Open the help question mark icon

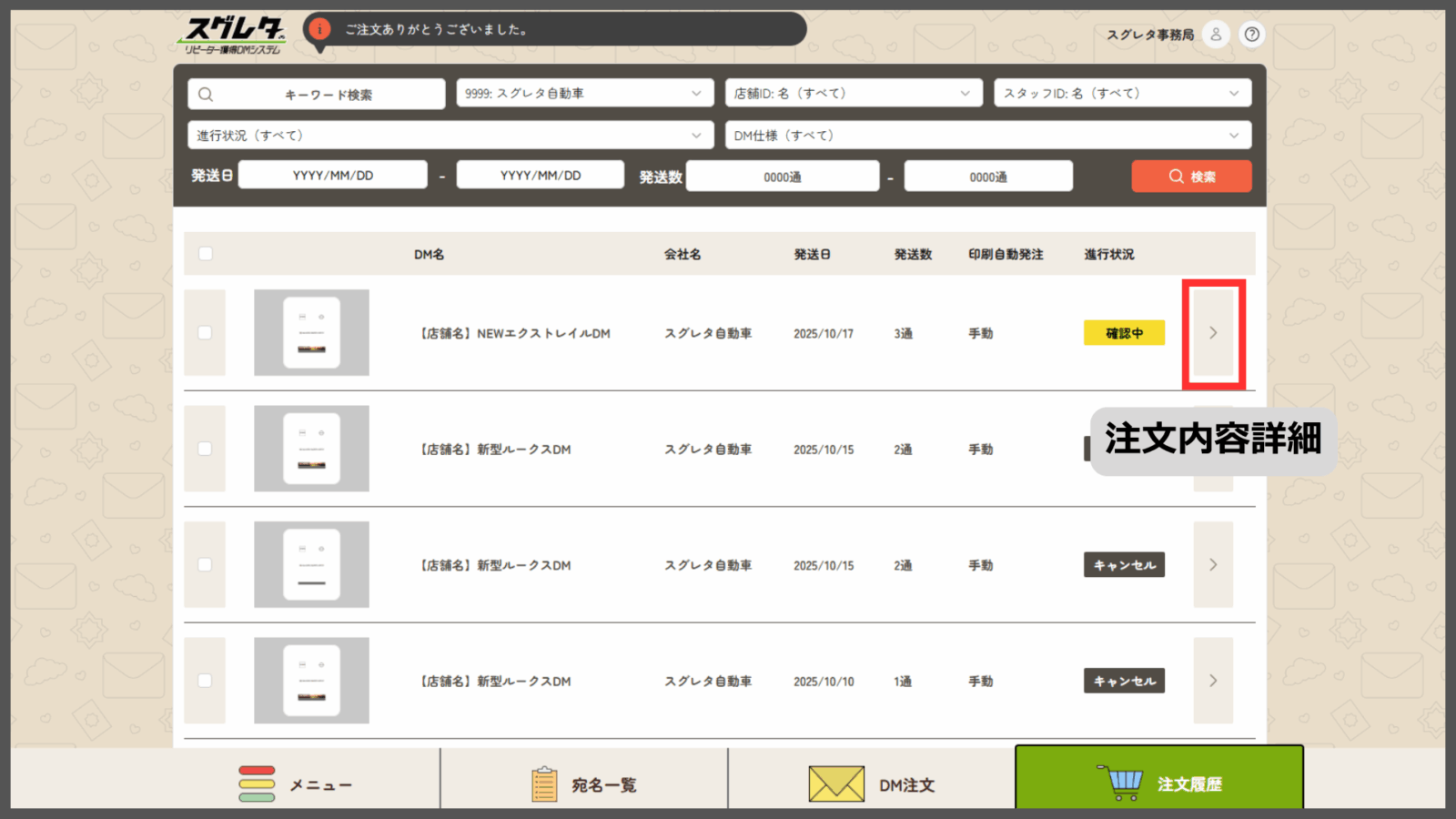(x=1252, y=35)
